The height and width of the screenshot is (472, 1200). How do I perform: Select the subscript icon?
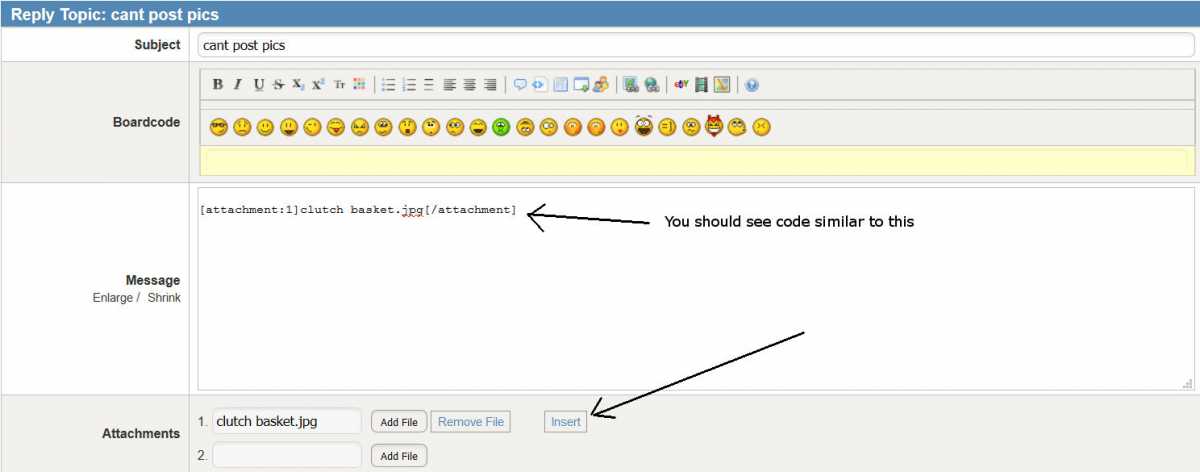tap(298, 85)
